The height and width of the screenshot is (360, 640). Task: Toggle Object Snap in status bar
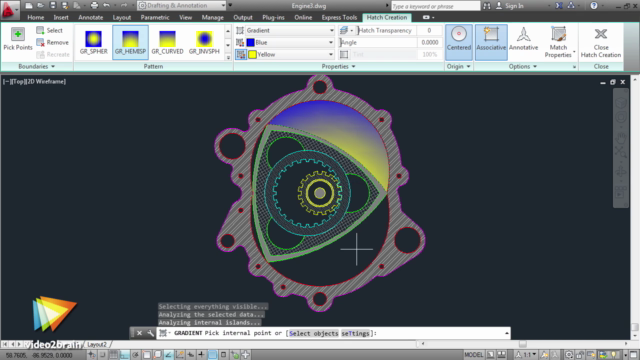click(x=146, y=355)
